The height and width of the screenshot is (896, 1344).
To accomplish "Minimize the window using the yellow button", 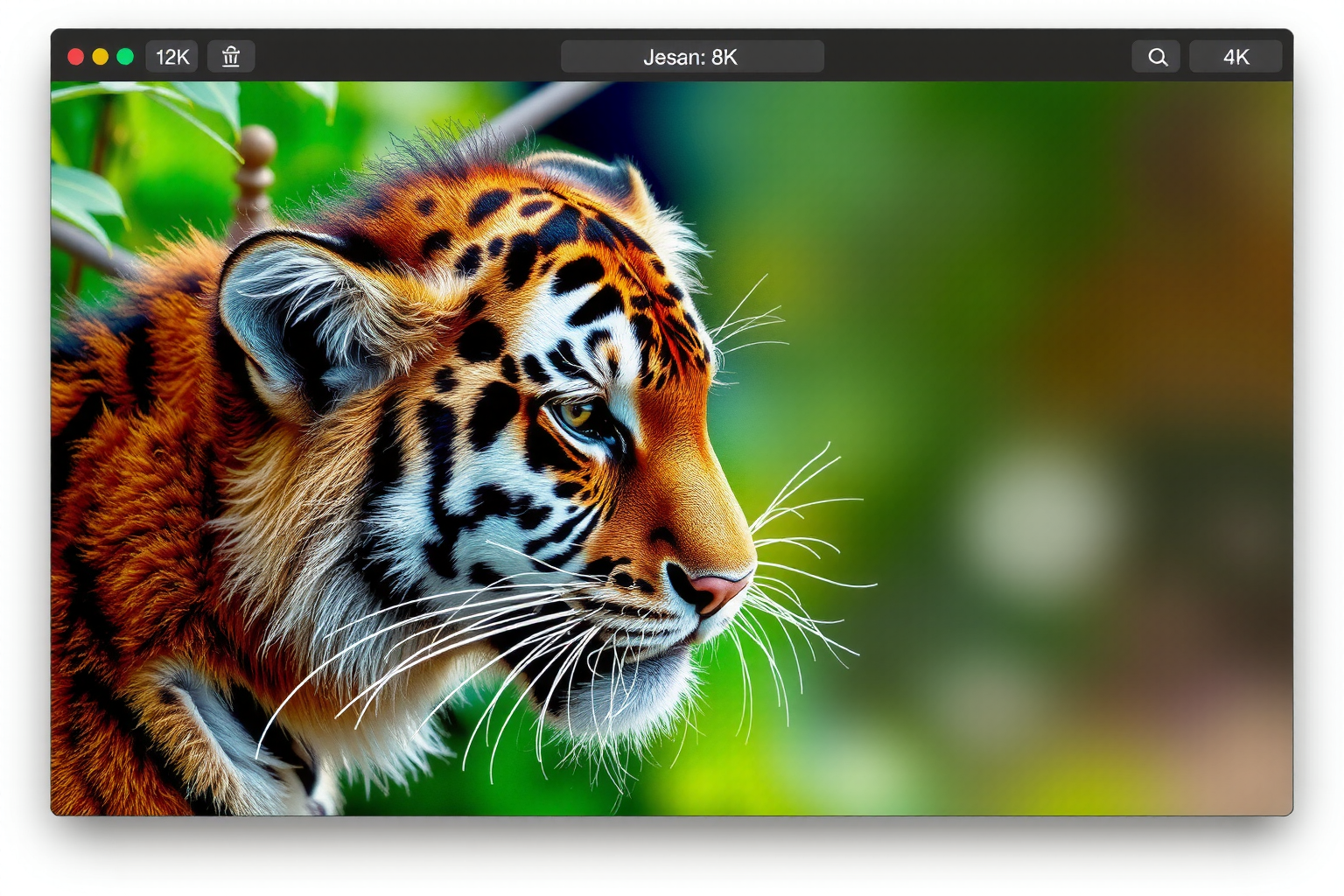I will click(101, 57).
